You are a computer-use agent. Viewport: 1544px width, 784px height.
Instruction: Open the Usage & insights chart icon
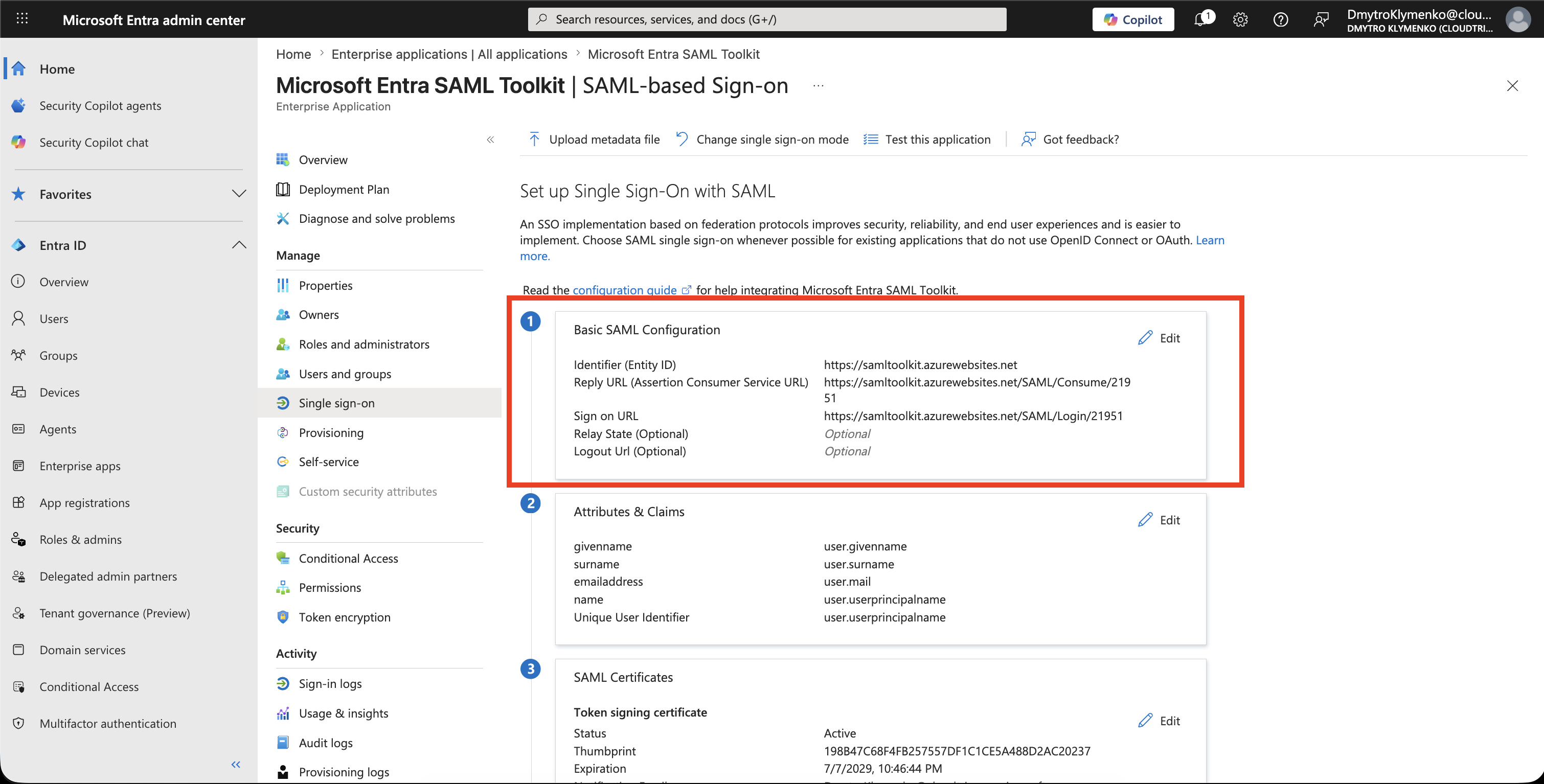283,713
